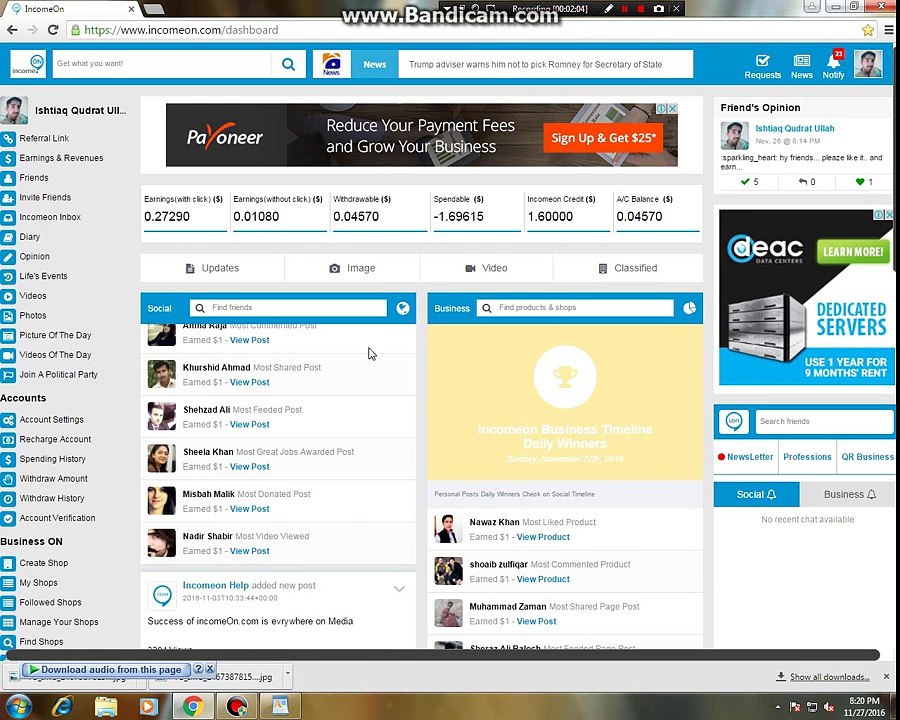Click Show all downloads link
This screenshot has height=720, width=900.
829,677
